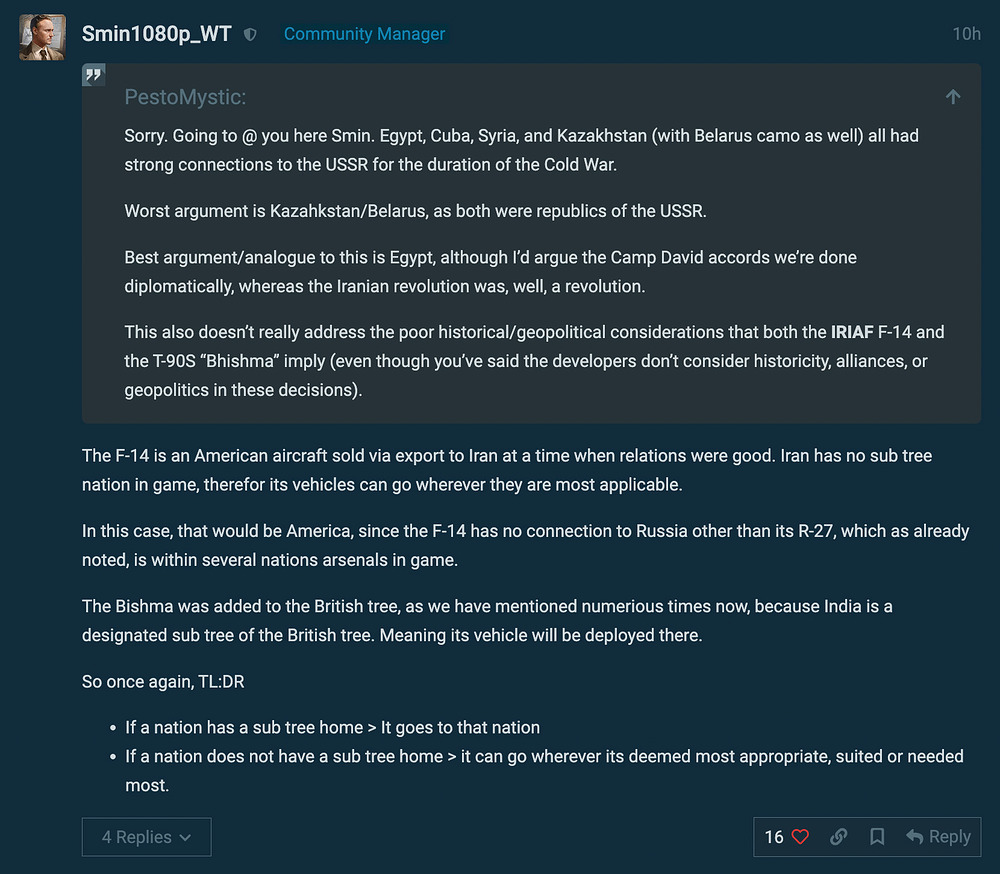Click the quoted PestoMystic username

click(185, 97)
